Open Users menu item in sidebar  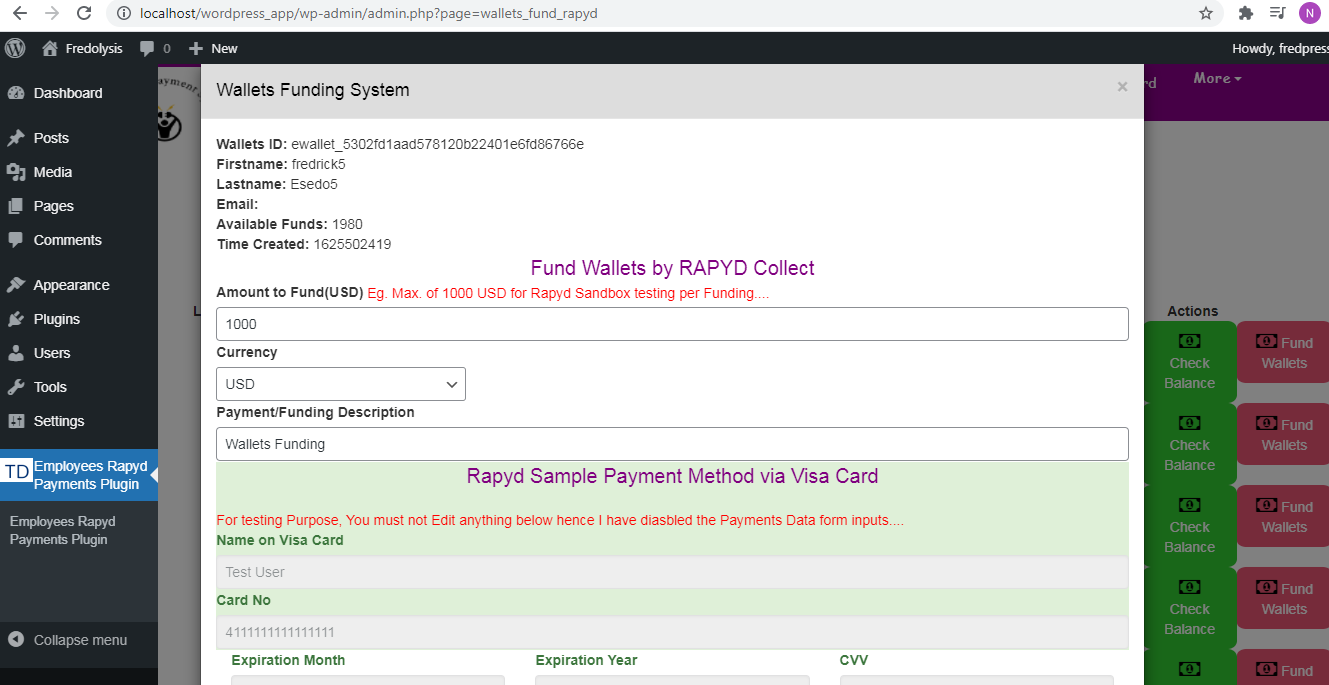(x=79, y=353)
